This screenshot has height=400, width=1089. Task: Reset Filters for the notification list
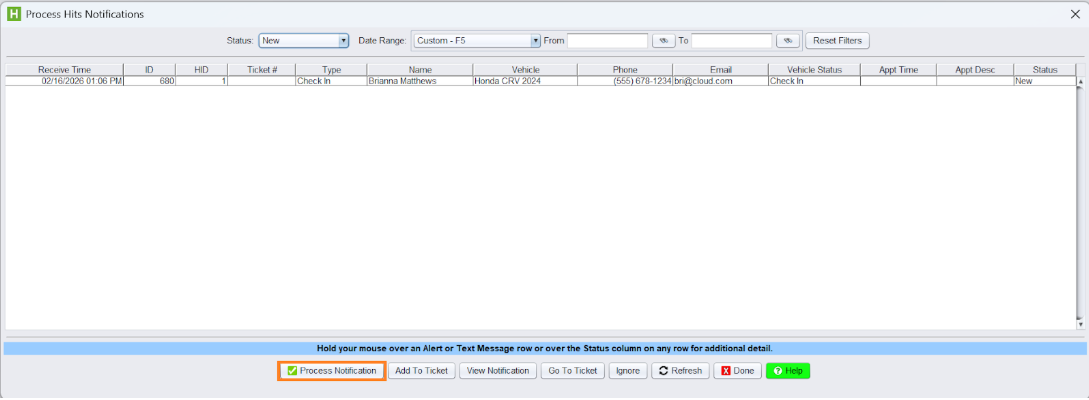837,41
